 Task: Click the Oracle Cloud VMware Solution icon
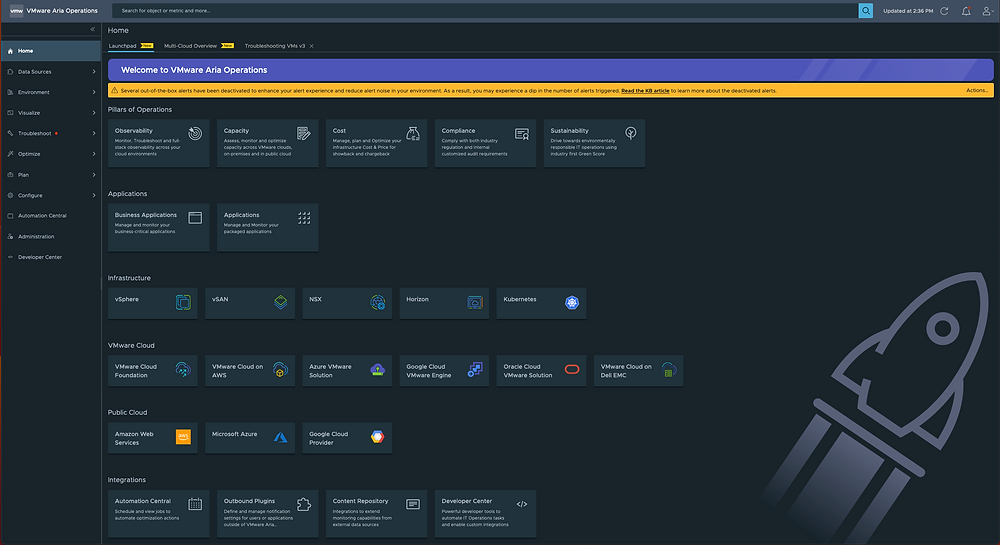pos(572,369)
